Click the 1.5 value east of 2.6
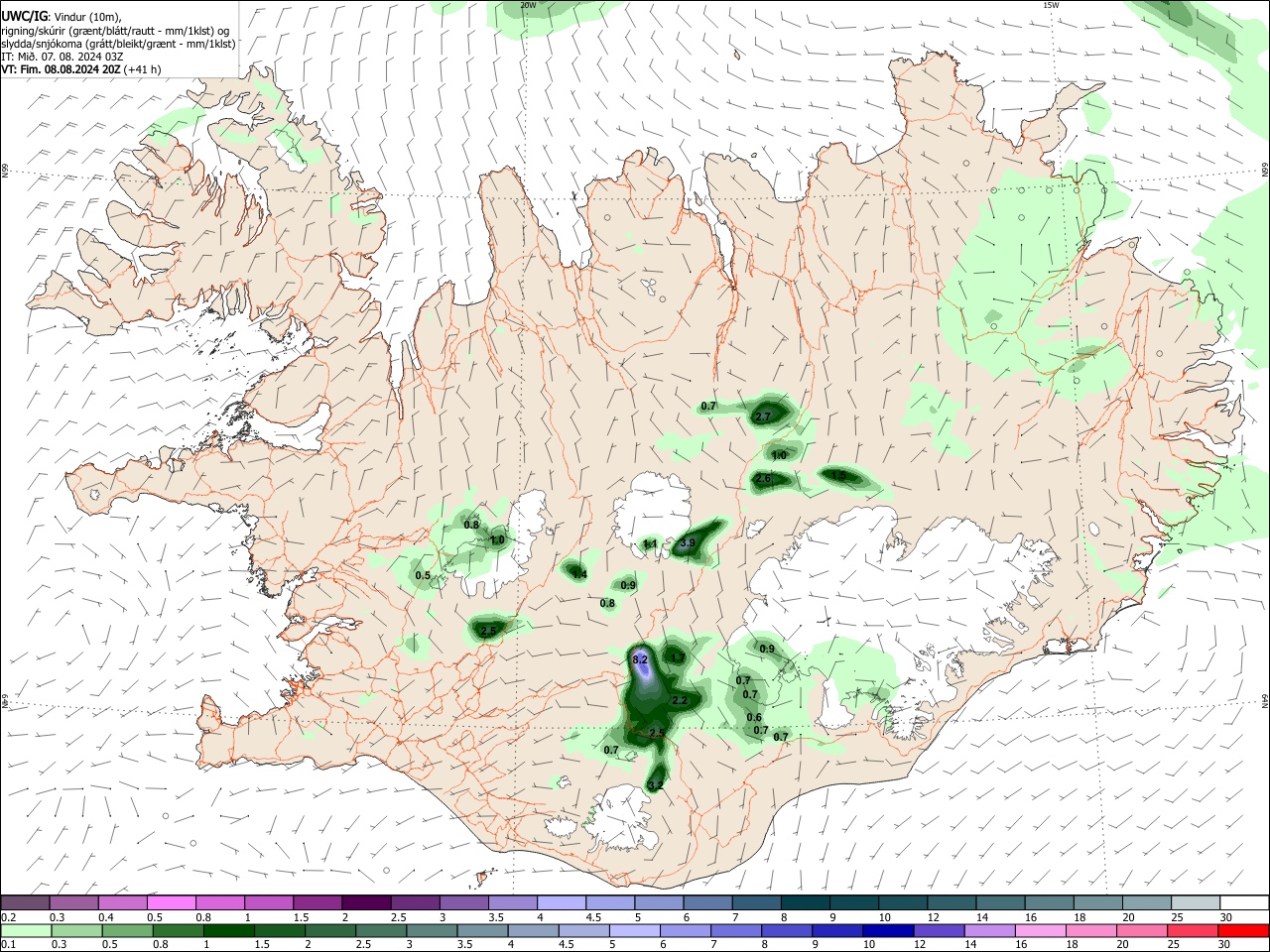The image size is (1270, 952). [x=838, y=476]
